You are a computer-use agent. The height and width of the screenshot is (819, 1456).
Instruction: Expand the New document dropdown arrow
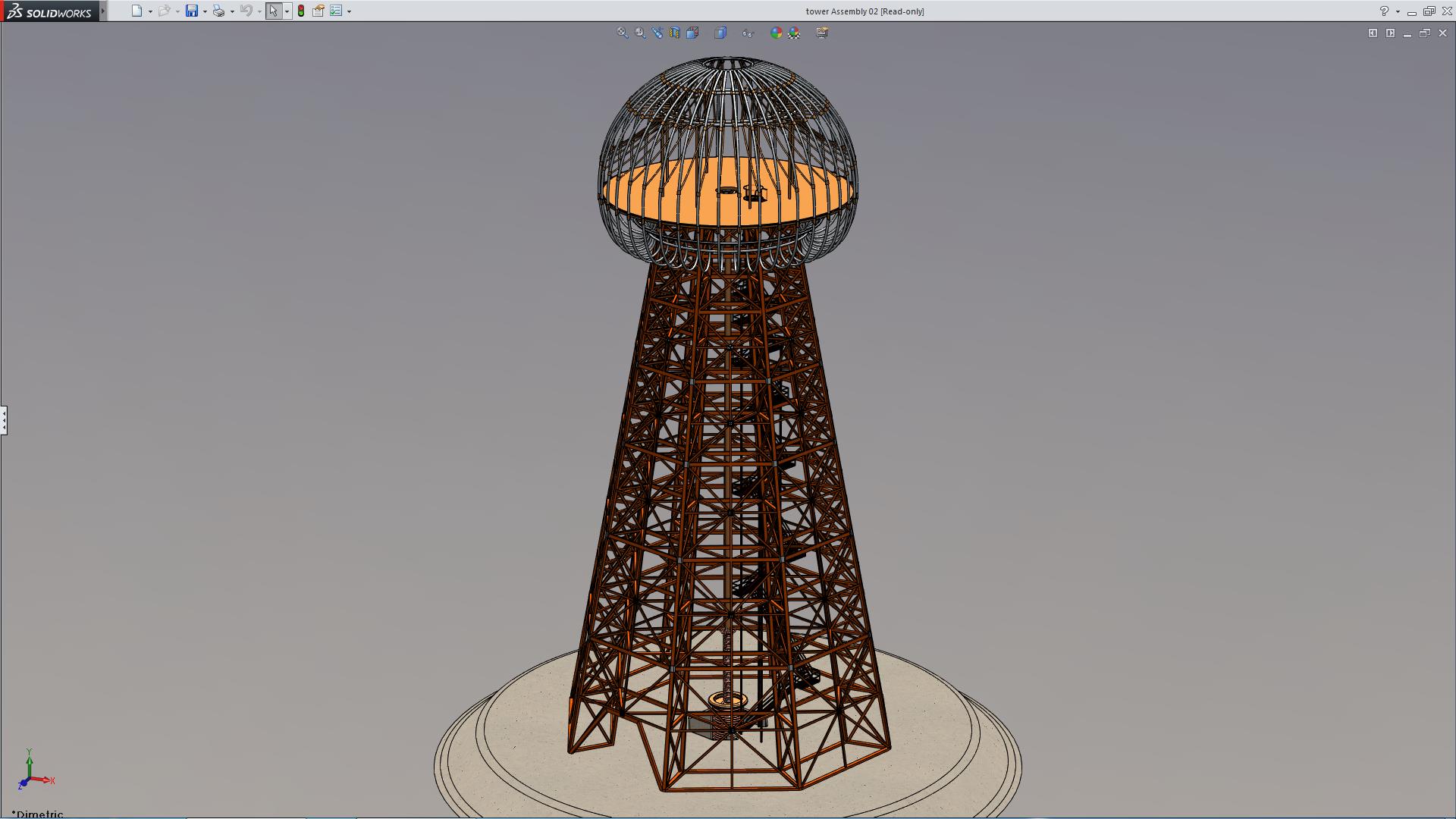pos(150,11)
